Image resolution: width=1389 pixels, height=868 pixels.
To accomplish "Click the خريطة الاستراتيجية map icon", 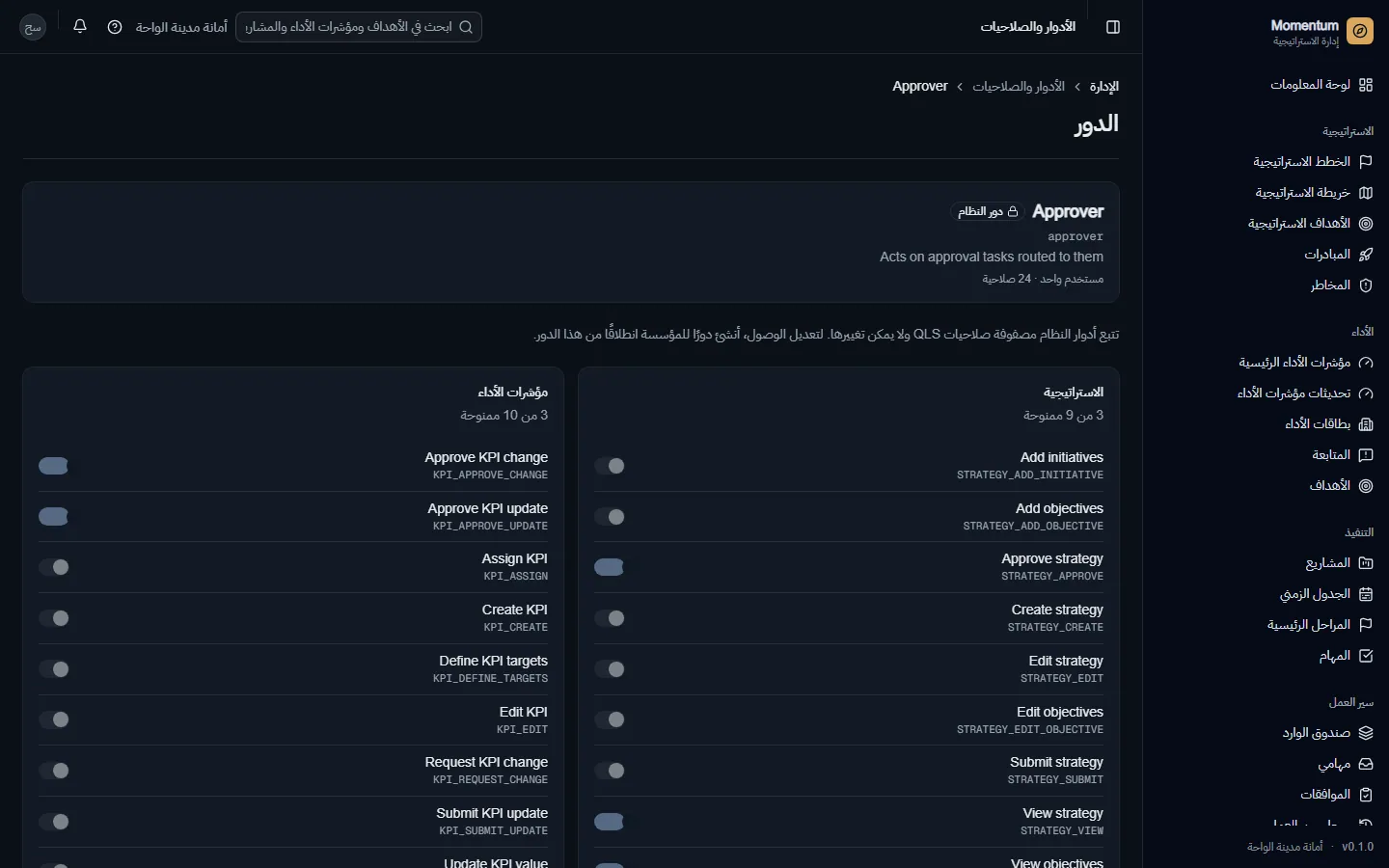I will pos(1366,193).
